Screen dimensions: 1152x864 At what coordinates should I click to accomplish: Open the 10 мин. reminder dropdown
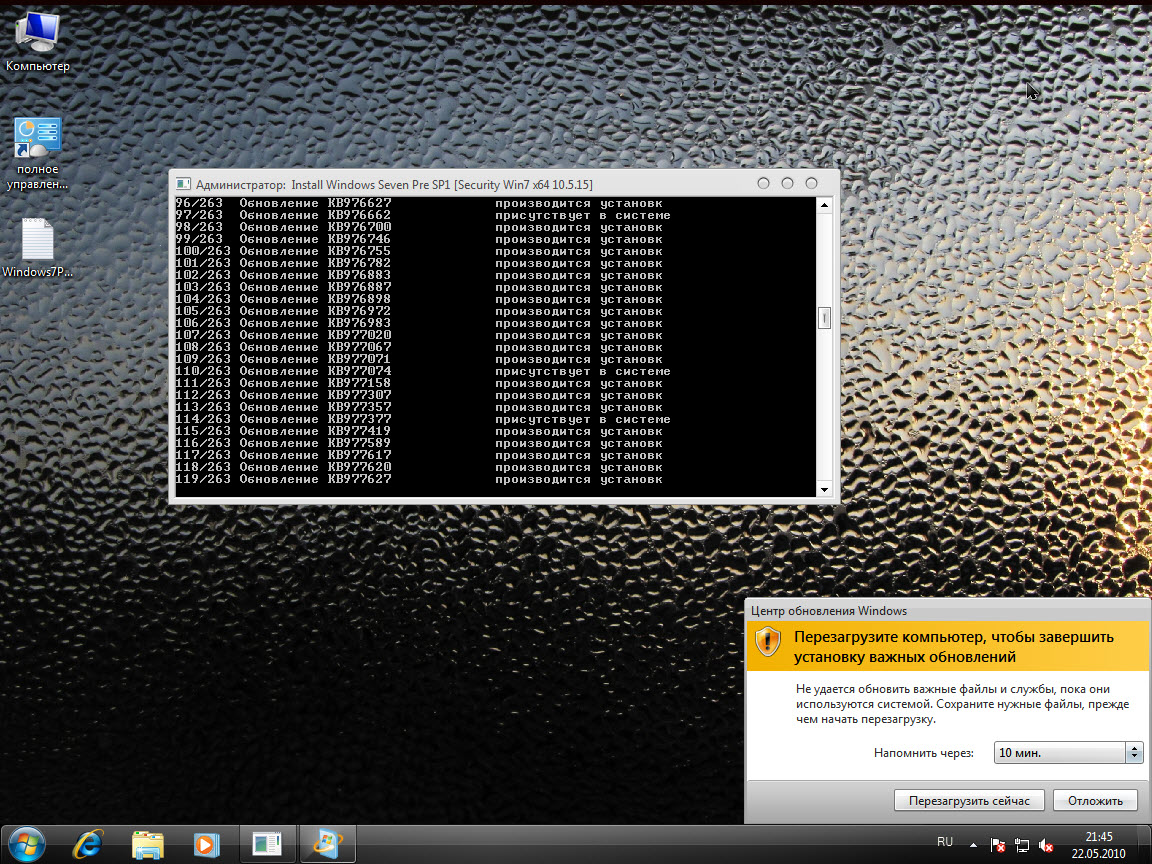click(1068, 753)
